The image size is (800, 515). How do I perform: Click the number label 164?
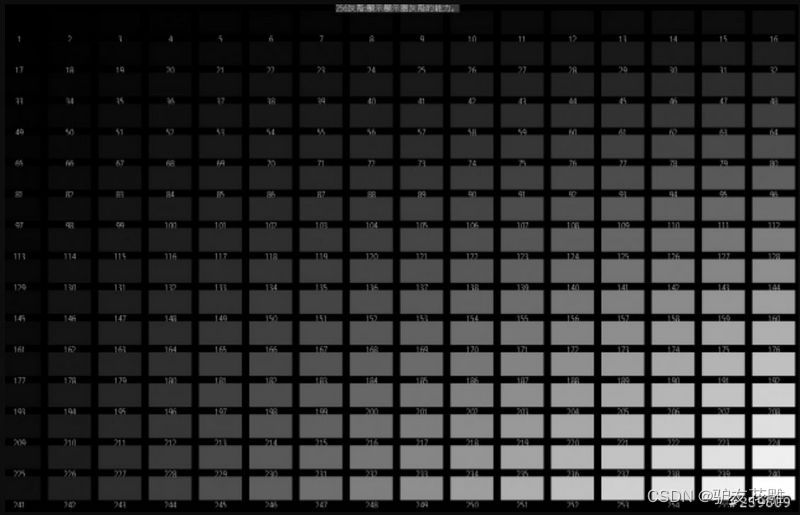tap(170, 350)
